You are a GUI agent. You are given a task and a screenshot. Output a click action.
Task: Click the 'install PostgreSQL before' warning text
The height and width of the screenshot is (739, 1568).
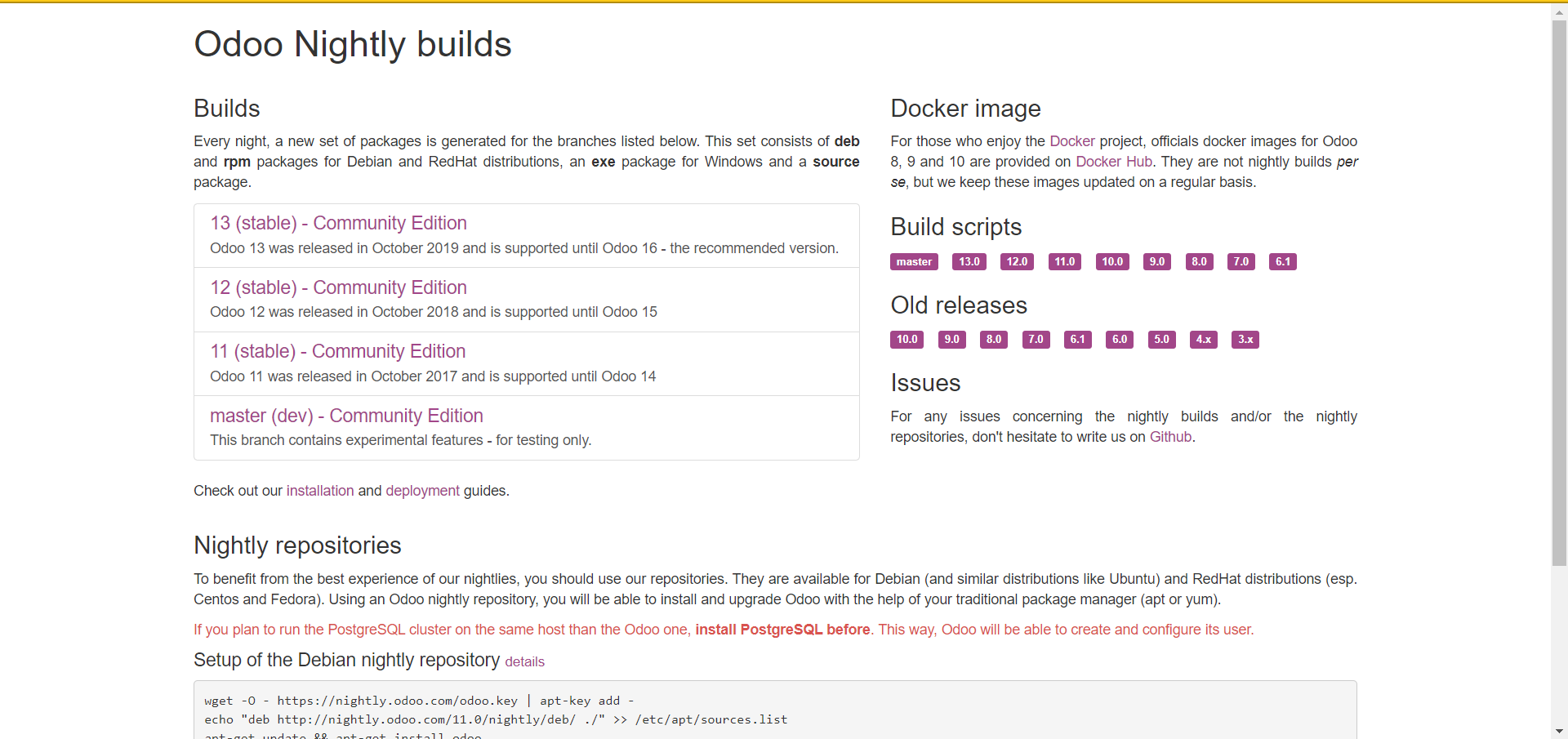click(x=782, y=630)
